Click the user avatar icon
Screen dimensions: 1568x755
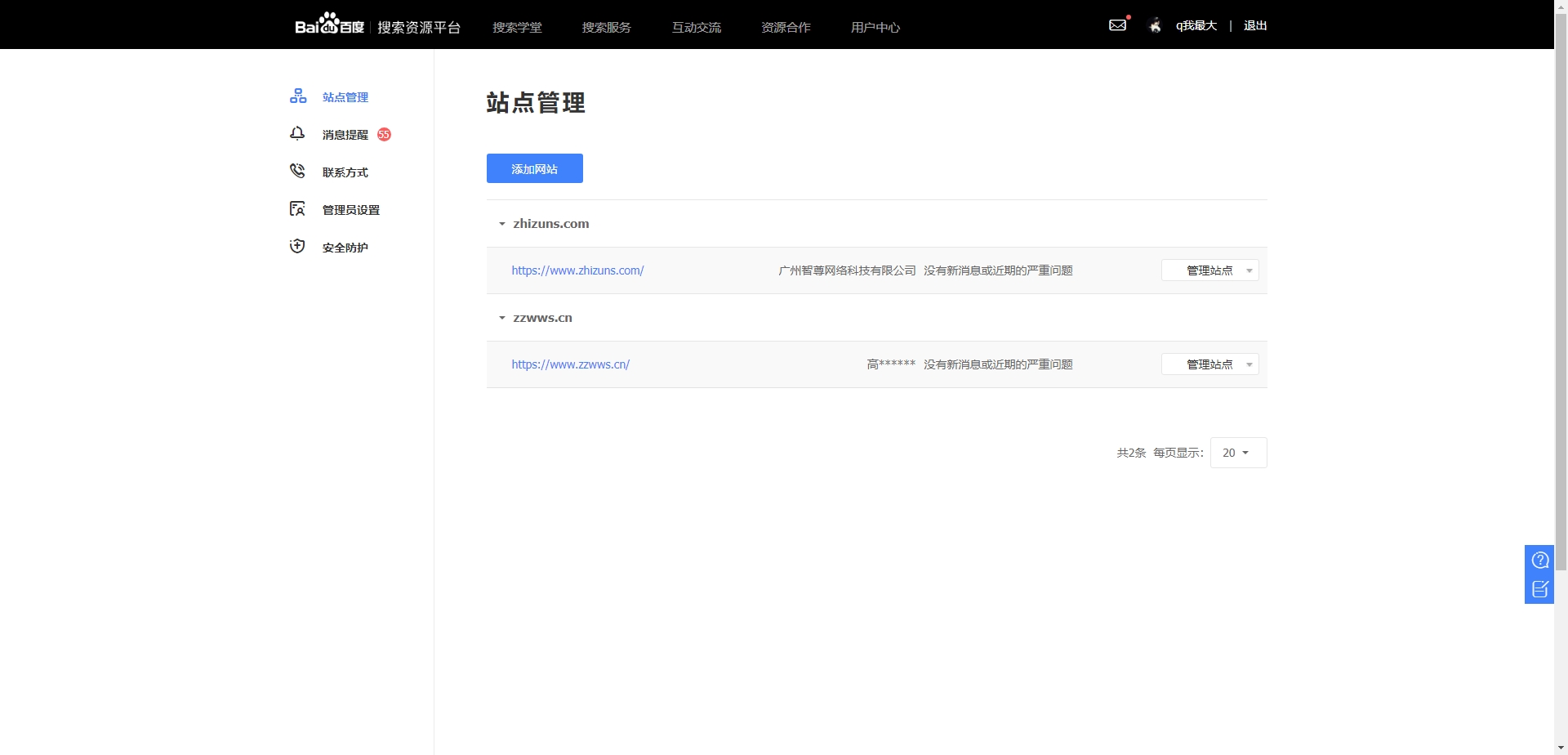tap(1155, 25)
